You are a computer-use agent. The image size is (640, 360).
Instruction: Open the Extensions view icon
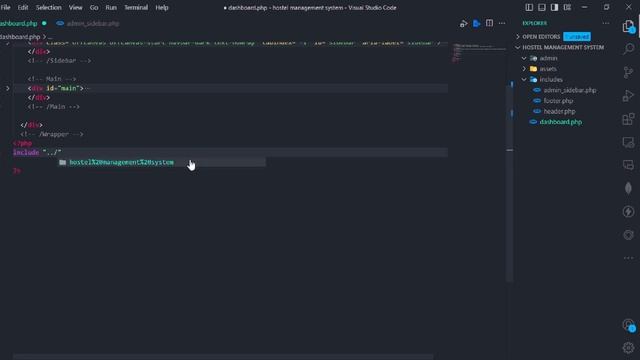[x=629, y=119]
